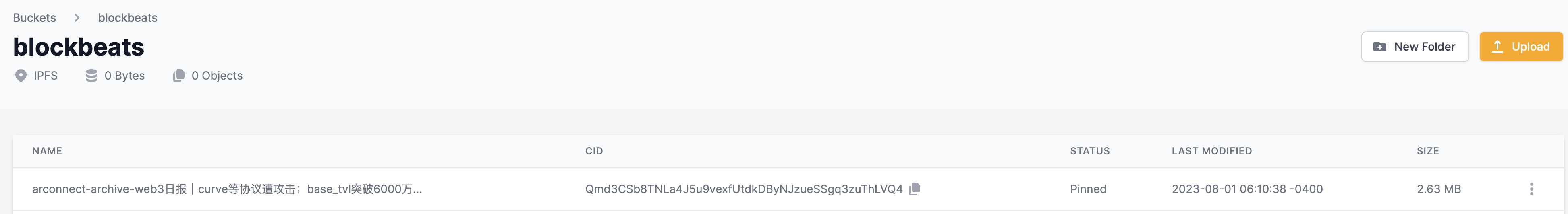This screenshot has height=214, width=1568.
Task: Copy the CID to clipboard
Action: (x=914, y=189)
